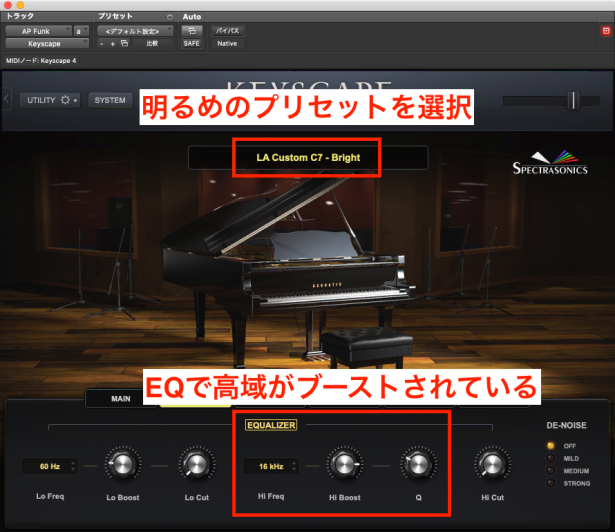Viewport: 615px width, 532px height.
Task: Click the preset copy icon beside plus button
Action: [x=124, y=44]
